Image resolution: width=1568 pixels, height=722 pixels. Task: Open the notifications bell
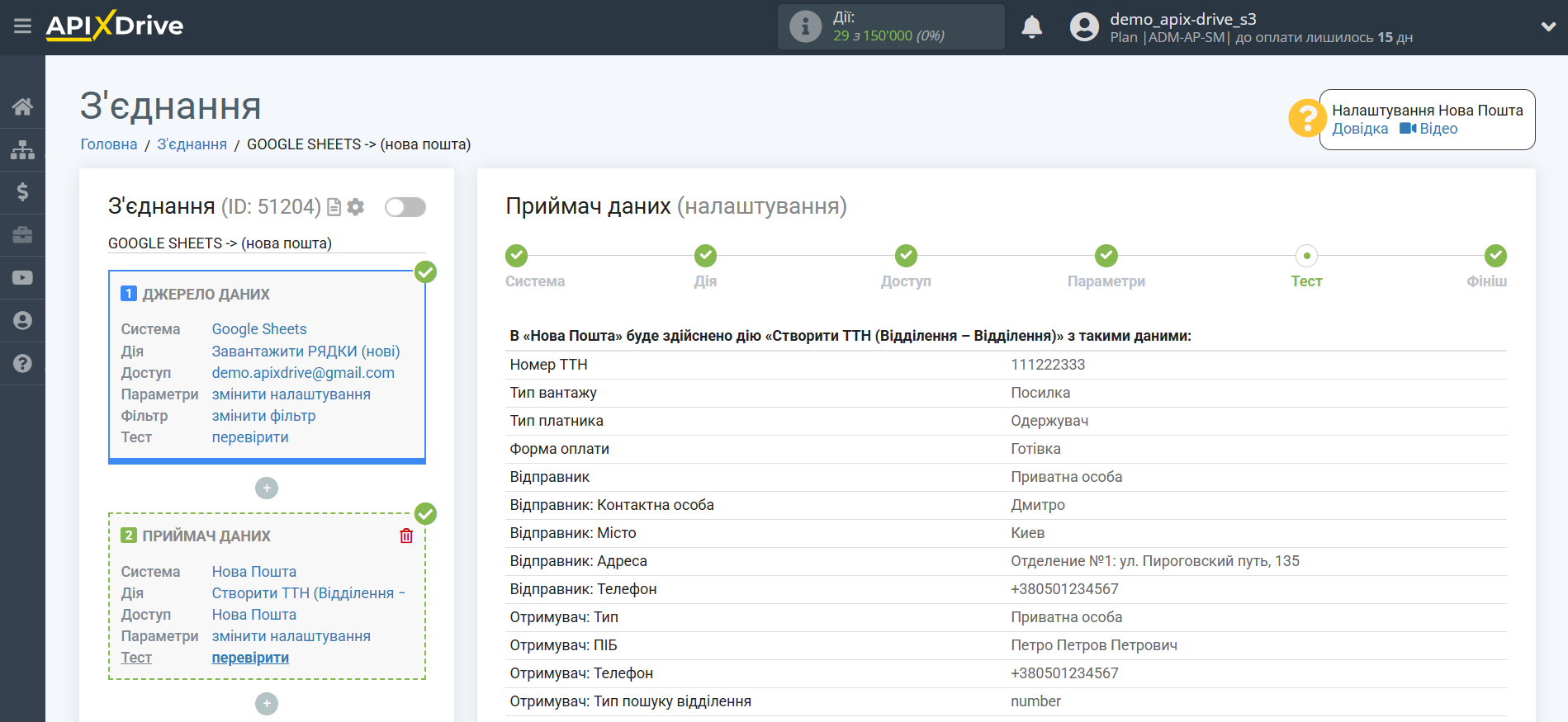[1031, 27]
